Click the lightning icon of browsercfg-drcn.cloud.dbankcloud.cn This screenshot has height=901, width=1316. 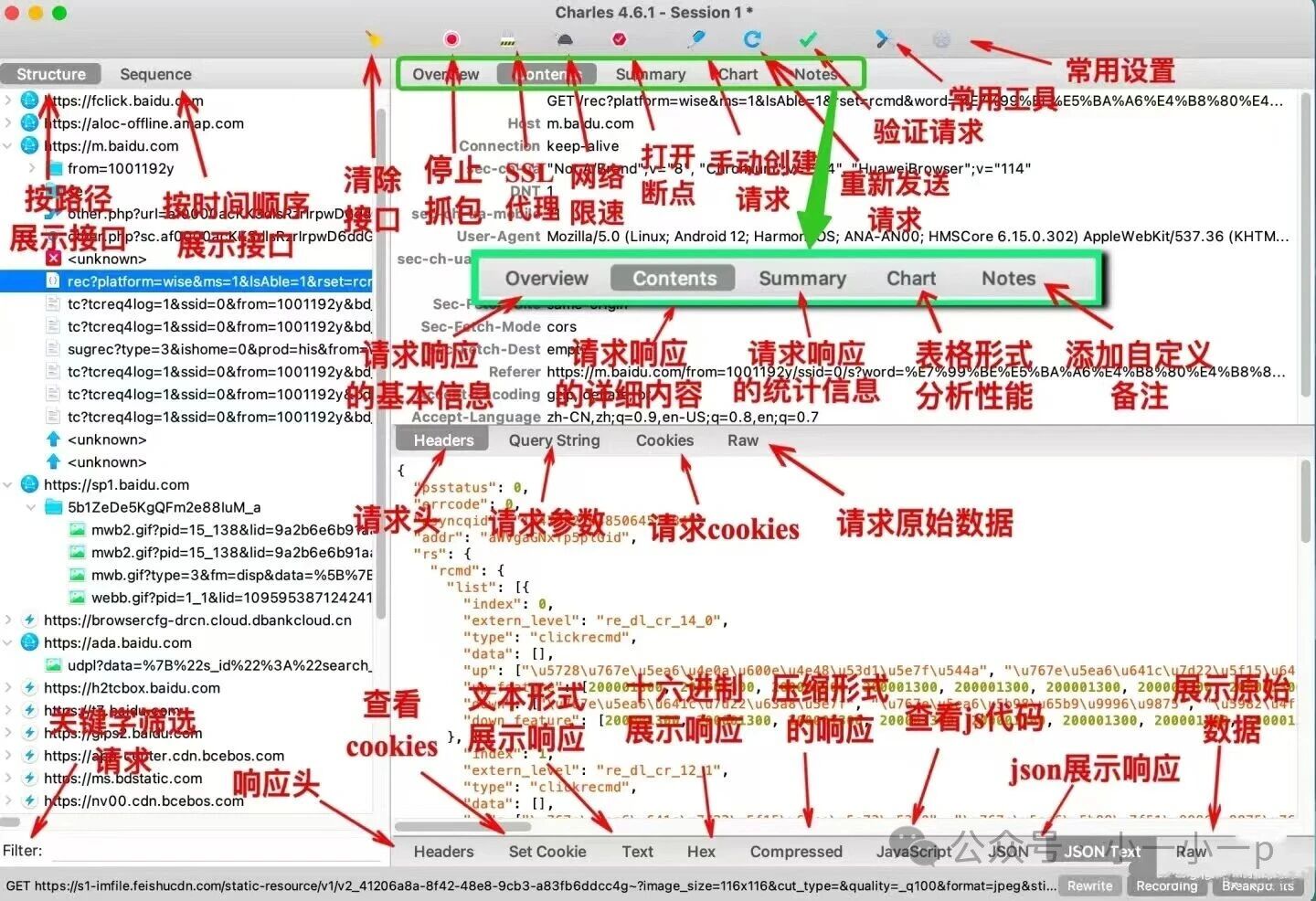click(x=29, y=620)
